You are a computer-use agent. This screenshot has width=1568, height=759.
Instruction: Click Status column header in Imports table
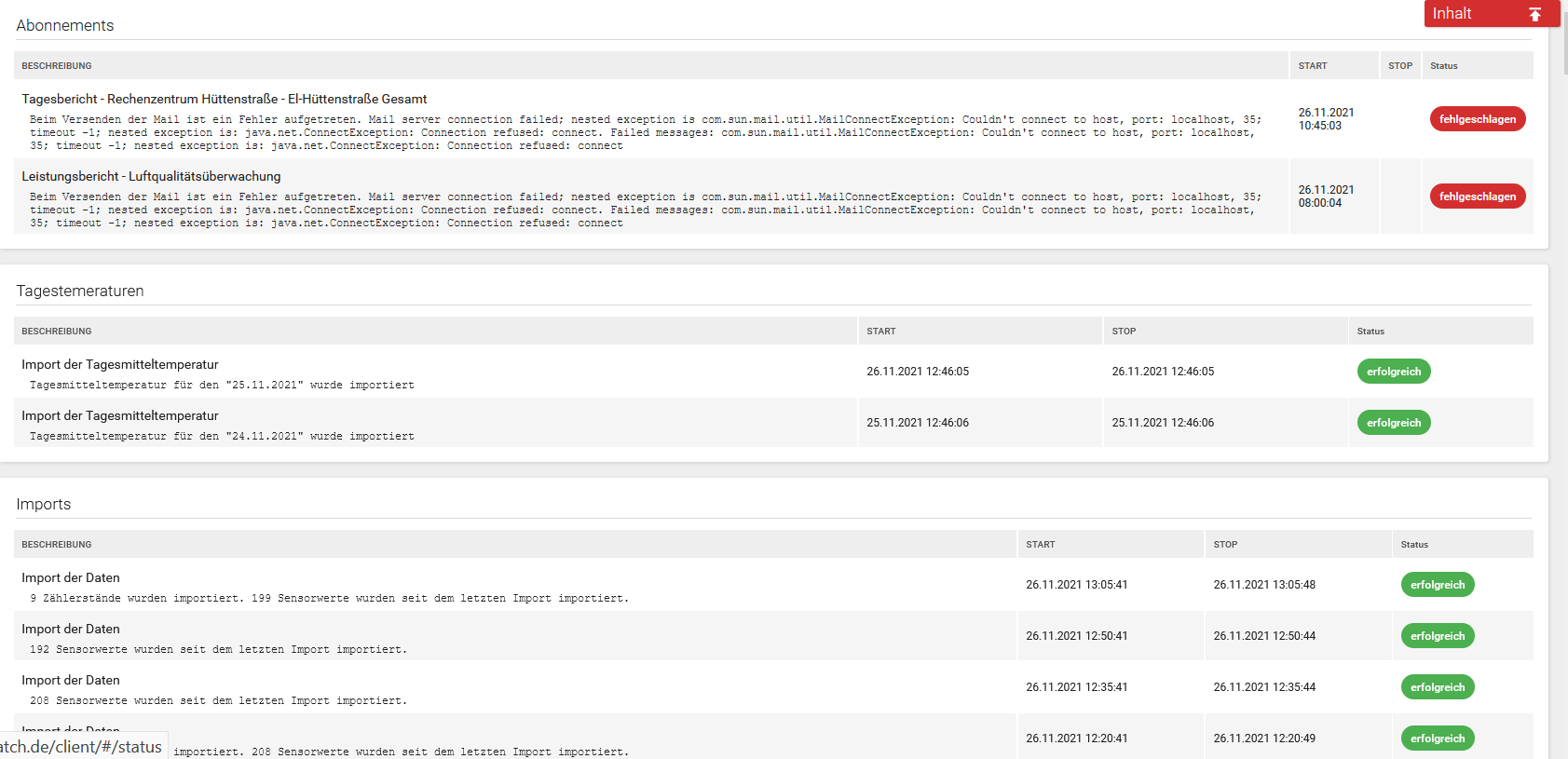click(x=1413, y=545)
